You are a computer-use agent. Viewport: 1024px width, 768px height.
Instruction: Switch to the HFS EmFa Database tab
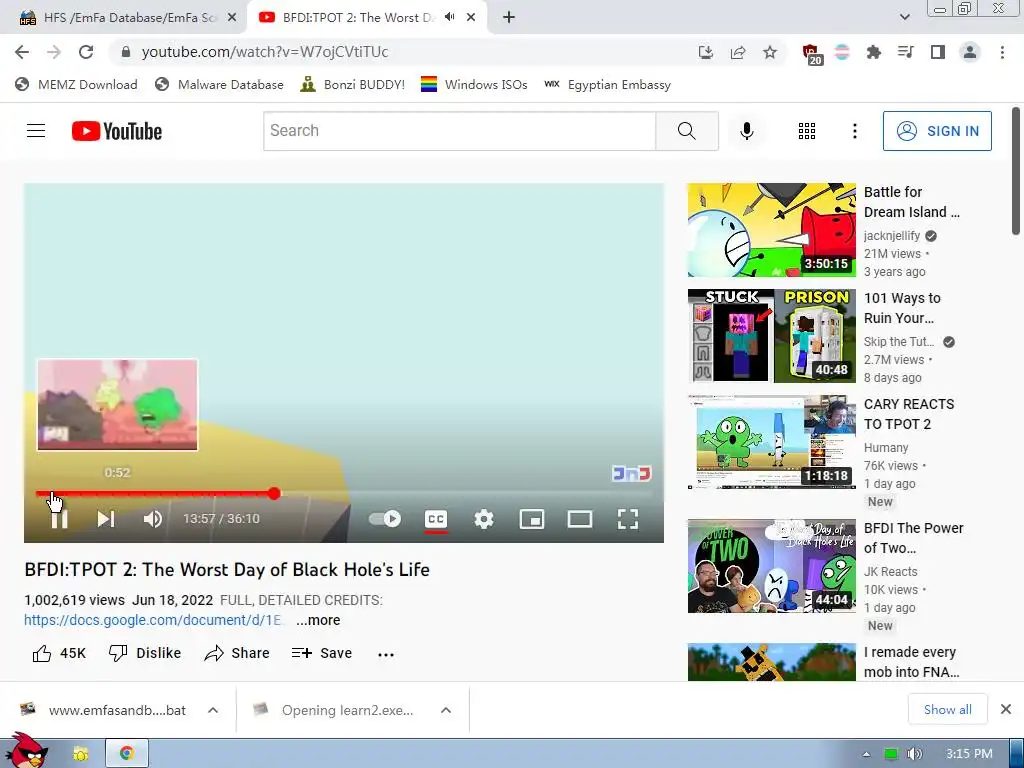pyautogui.click(x=124, y=18)
